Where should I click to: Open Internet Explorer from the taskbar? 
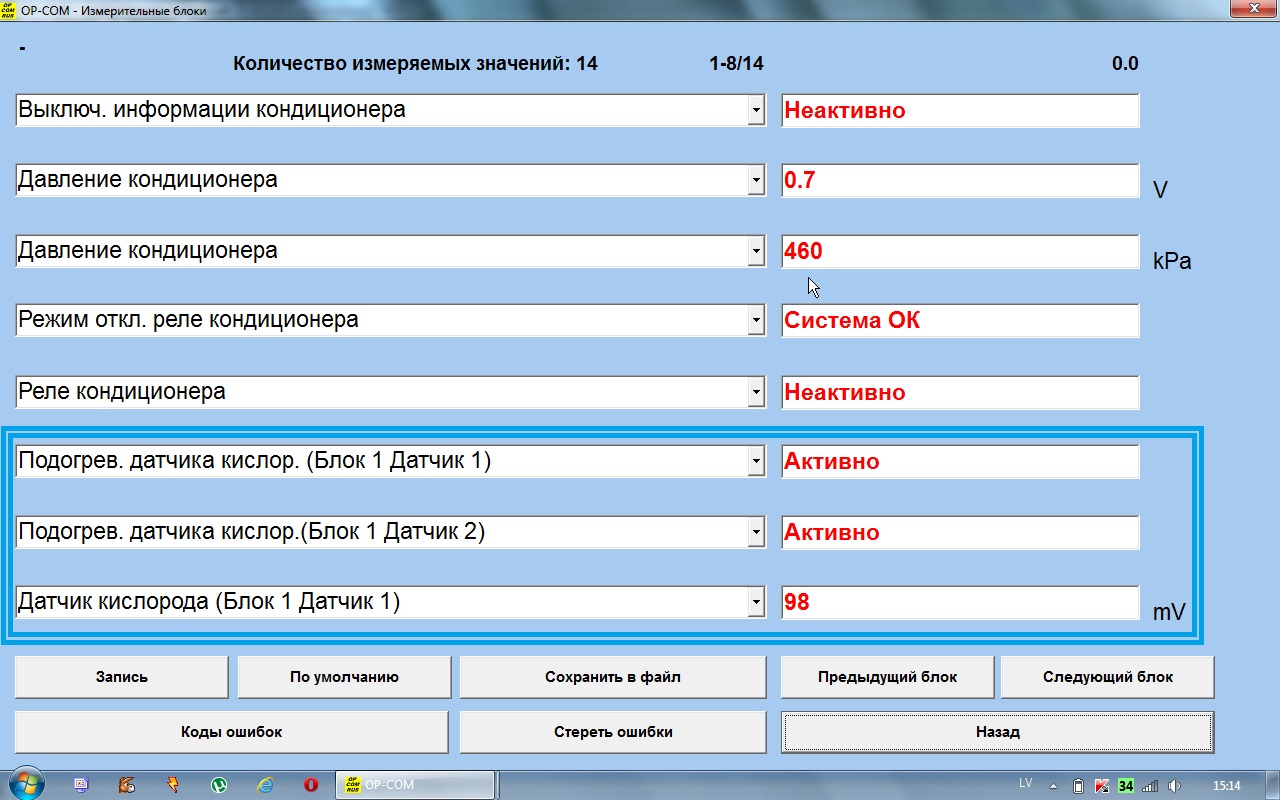click(265, 785)
